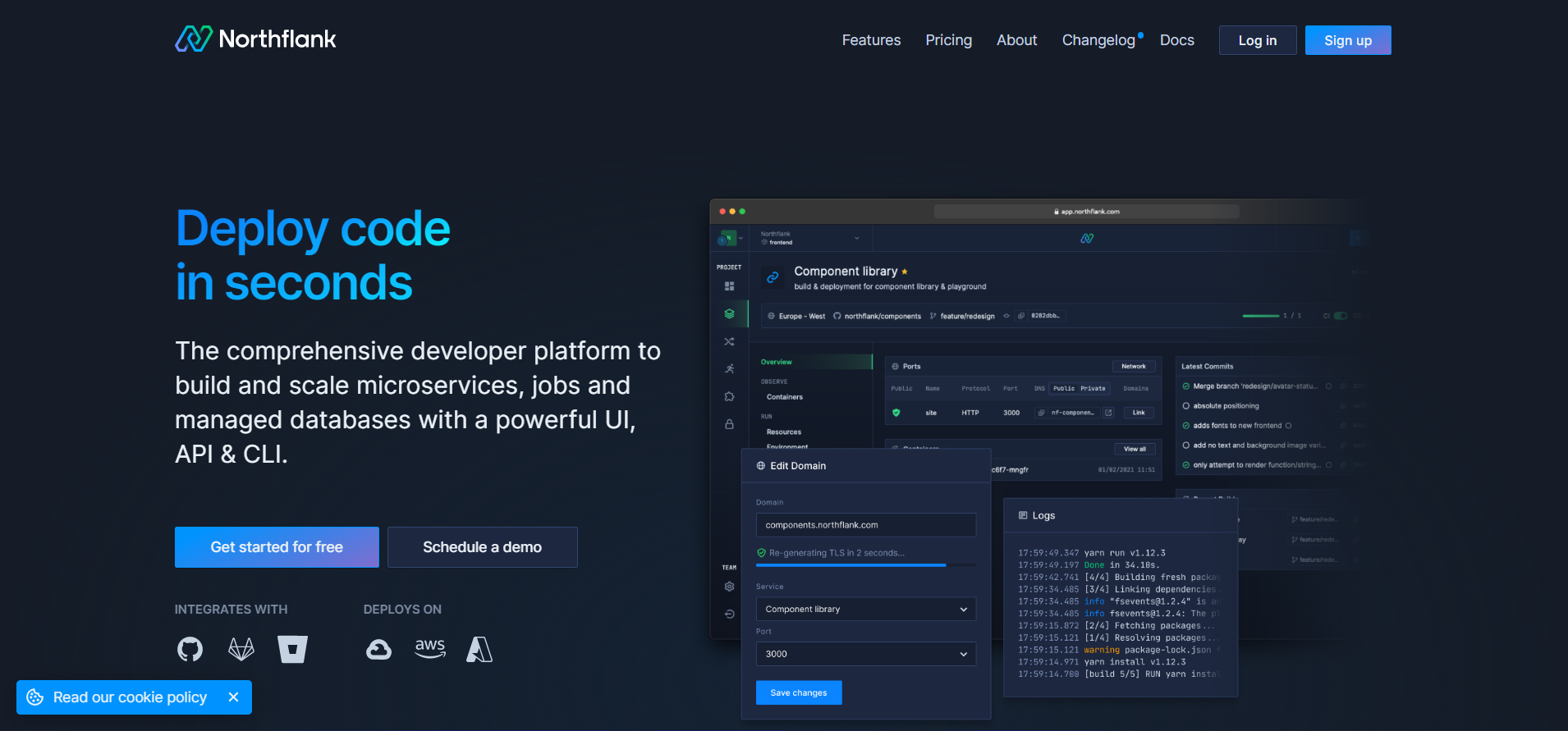Dismiss the cookie policy banner

(x=233, y=697)
